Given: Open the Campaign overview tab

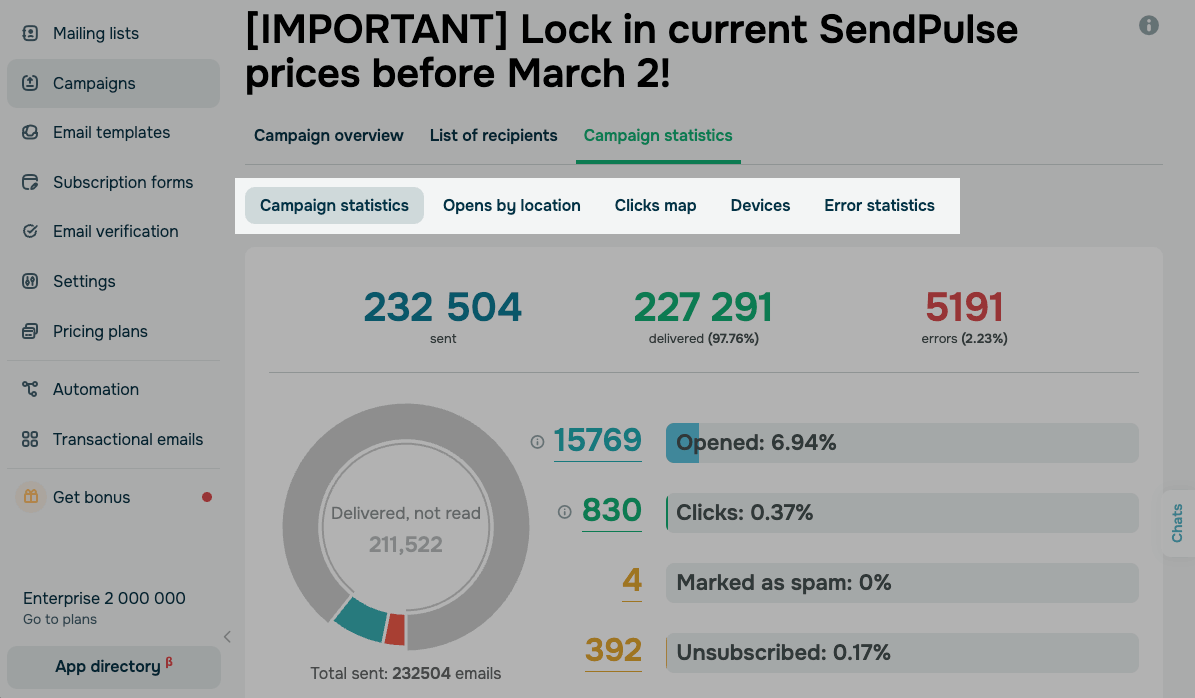Looking at the screenshot, I should [329, 135].
